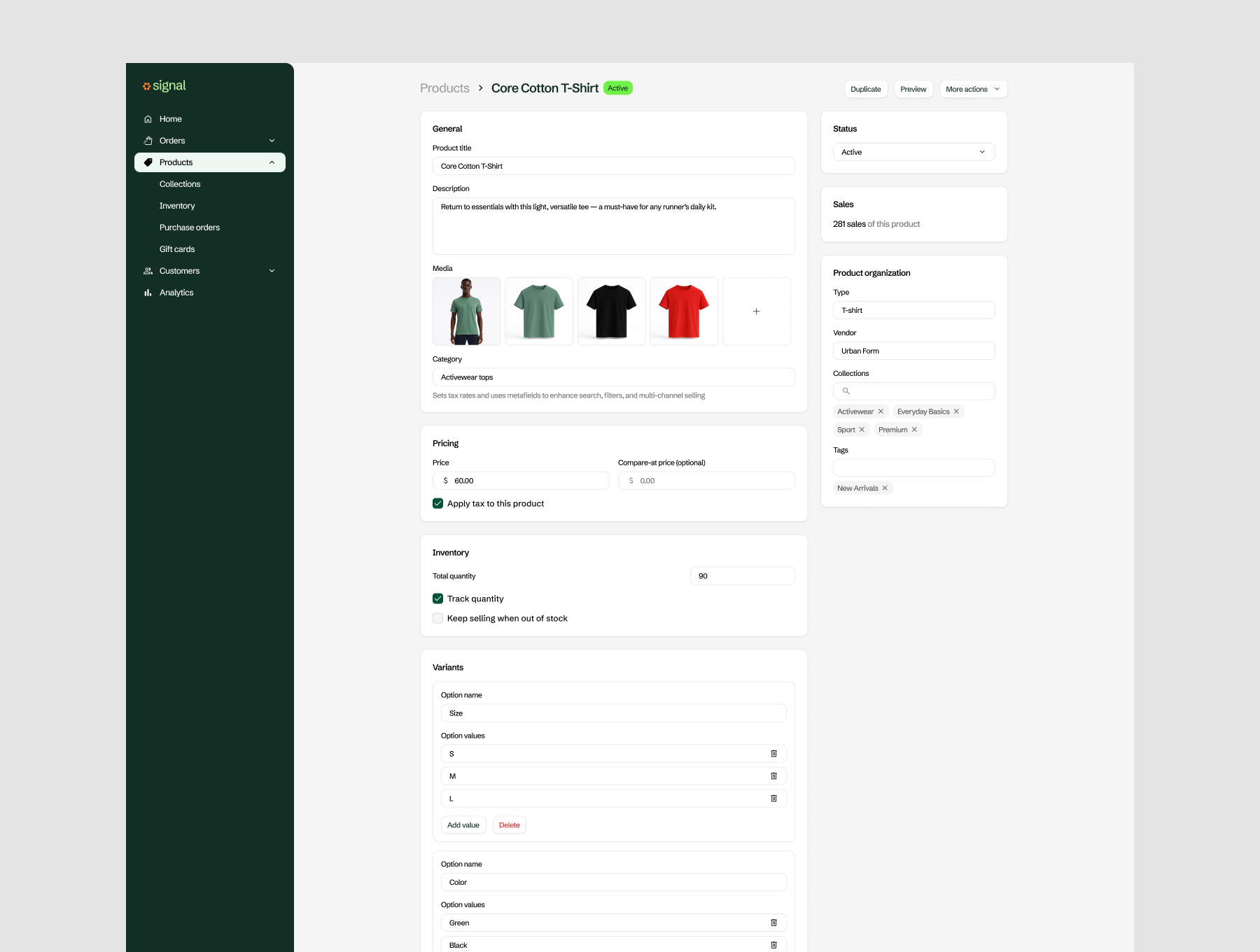Delete the S size option value
1260x952 pixels.
(773, 754)
